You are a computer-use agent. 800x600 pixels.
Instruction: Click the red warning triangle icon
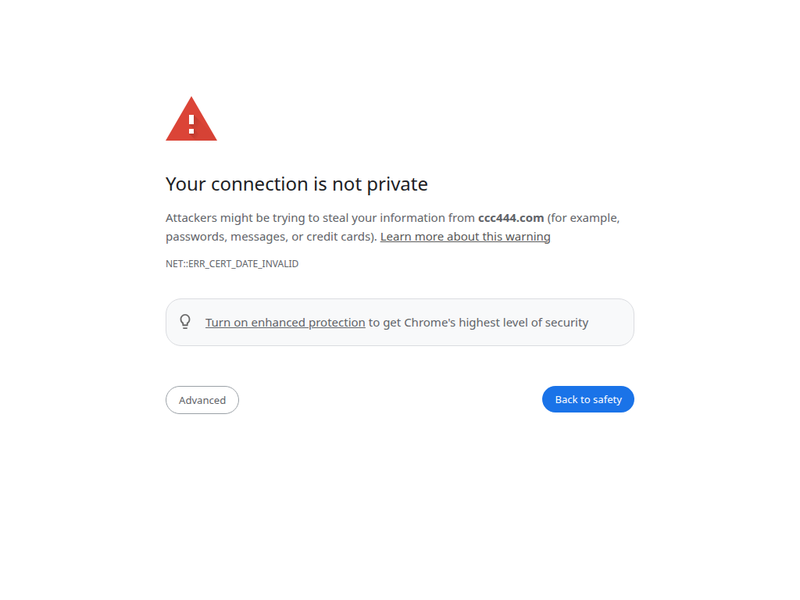point(191,120)
